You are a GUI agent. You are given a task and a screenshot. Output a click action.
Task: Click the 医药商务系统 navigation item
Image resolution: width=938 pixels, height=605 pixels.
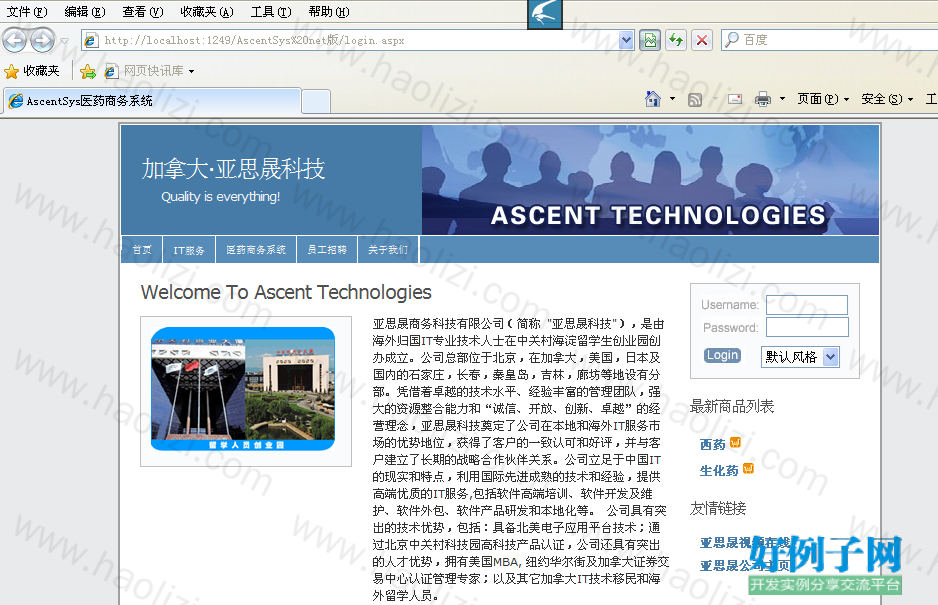pos(256,250)
